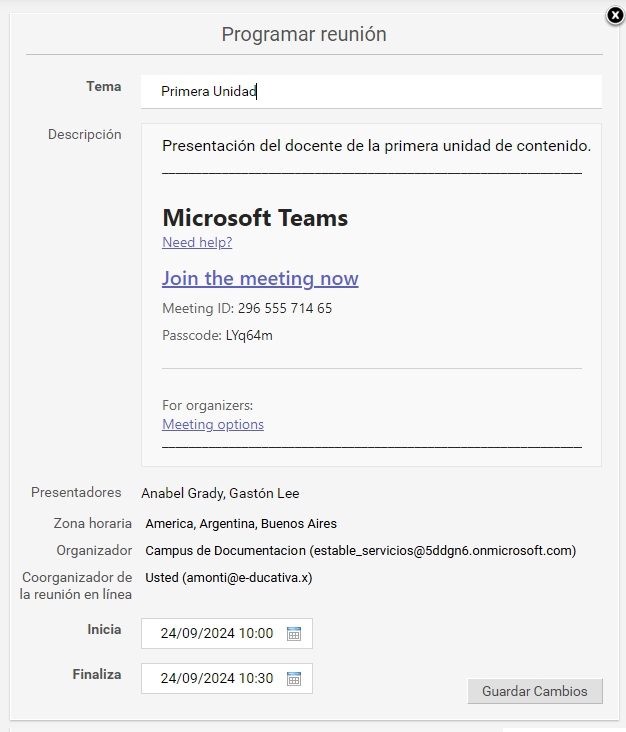This screenshot has width=626, height=732.
Task: Click the Coorganizador Usted email text
Action: pos(248,577)
